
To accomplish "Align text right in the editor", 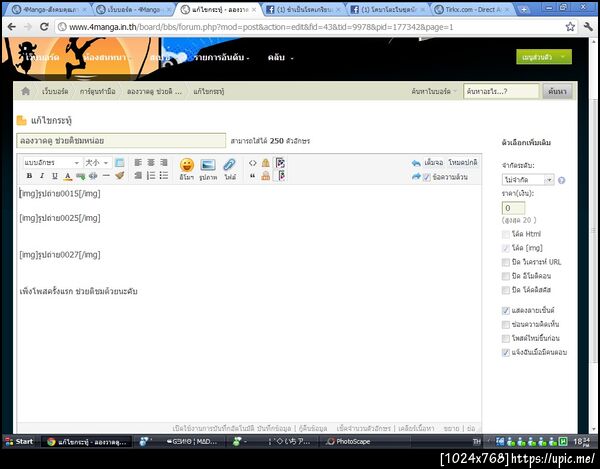I will [x=164, y=162].
